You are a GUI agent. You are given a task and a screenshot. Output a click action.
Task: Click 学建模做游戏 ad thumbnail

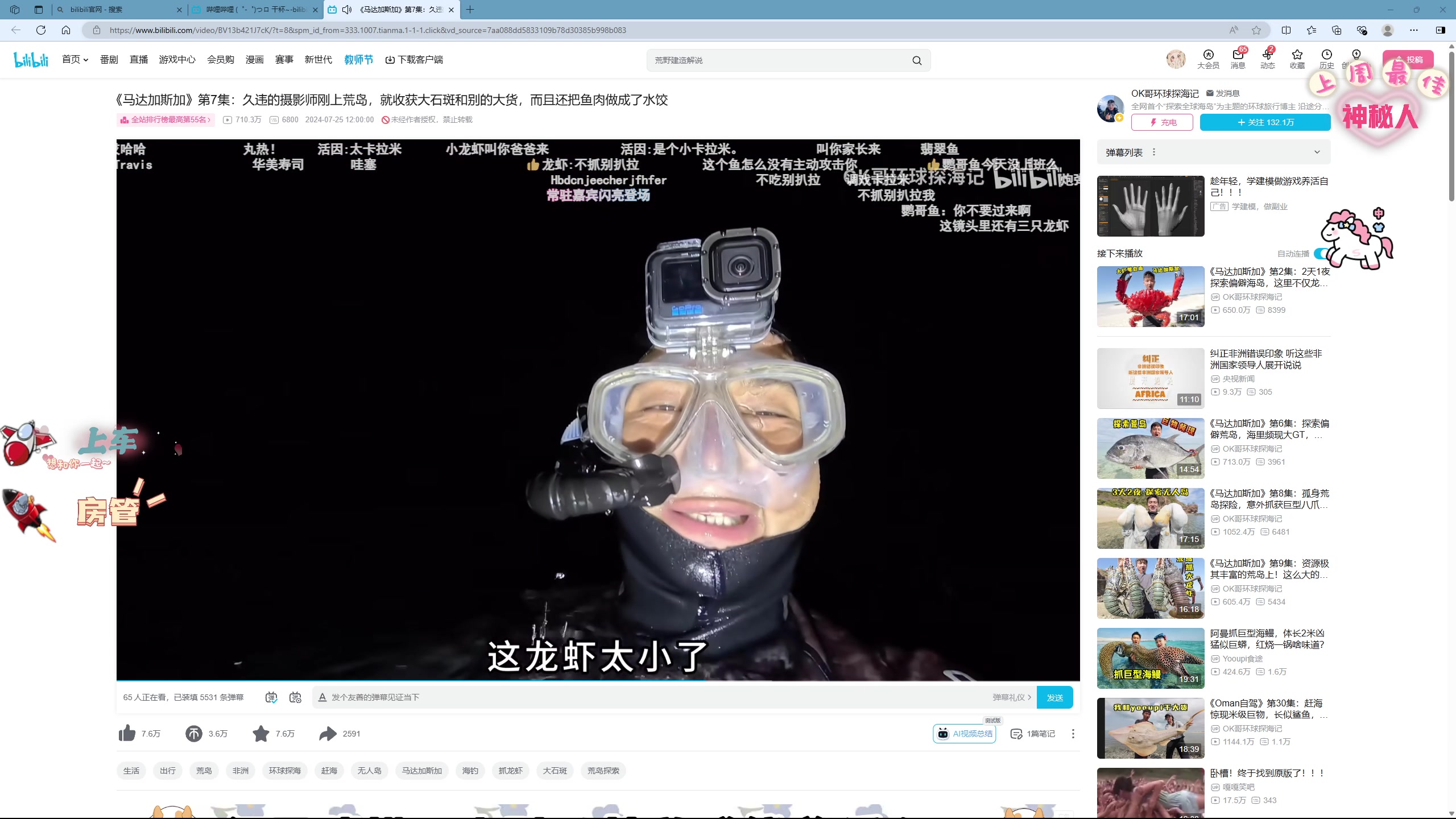(x=1151, y=206)
